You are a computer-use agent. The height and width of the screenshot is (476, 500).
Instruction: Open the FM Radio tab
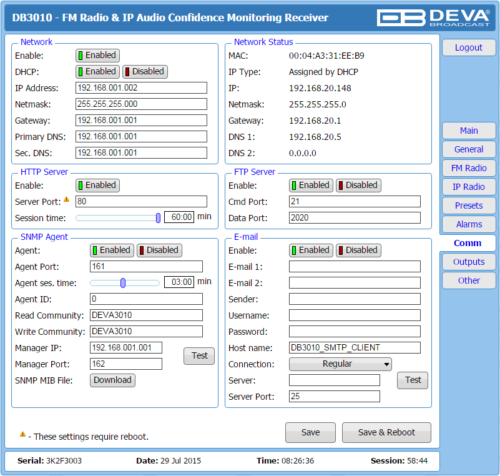[469, 168]
